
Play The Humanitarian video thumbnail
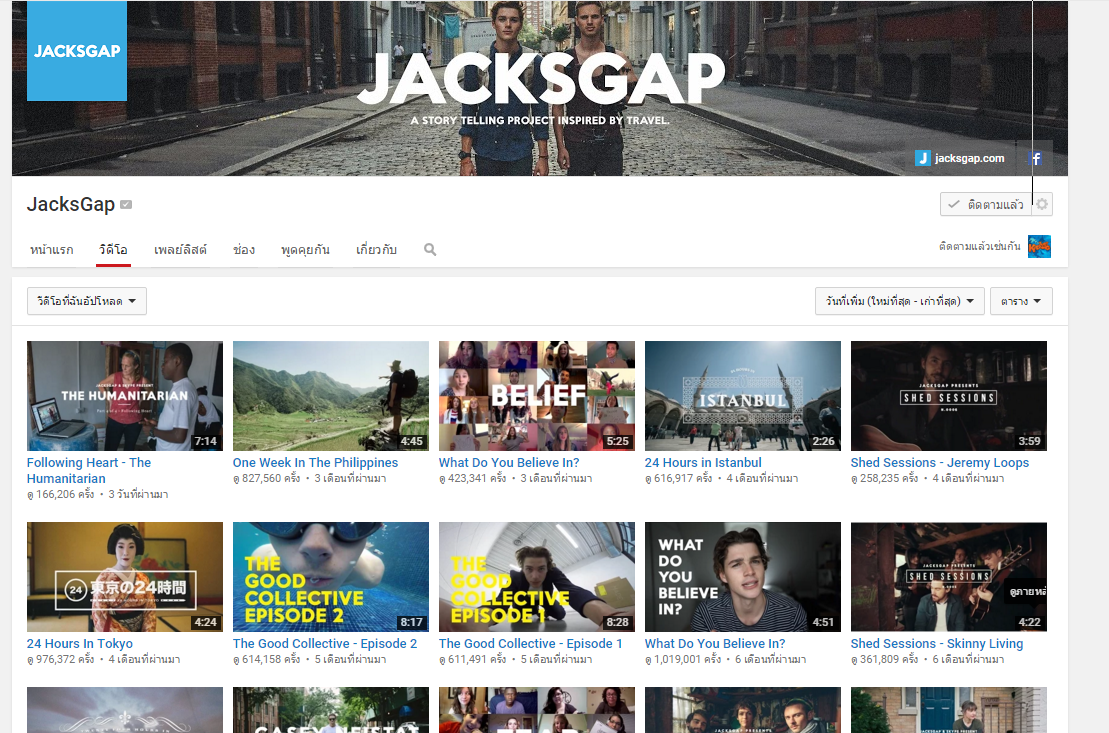point(125,396)
